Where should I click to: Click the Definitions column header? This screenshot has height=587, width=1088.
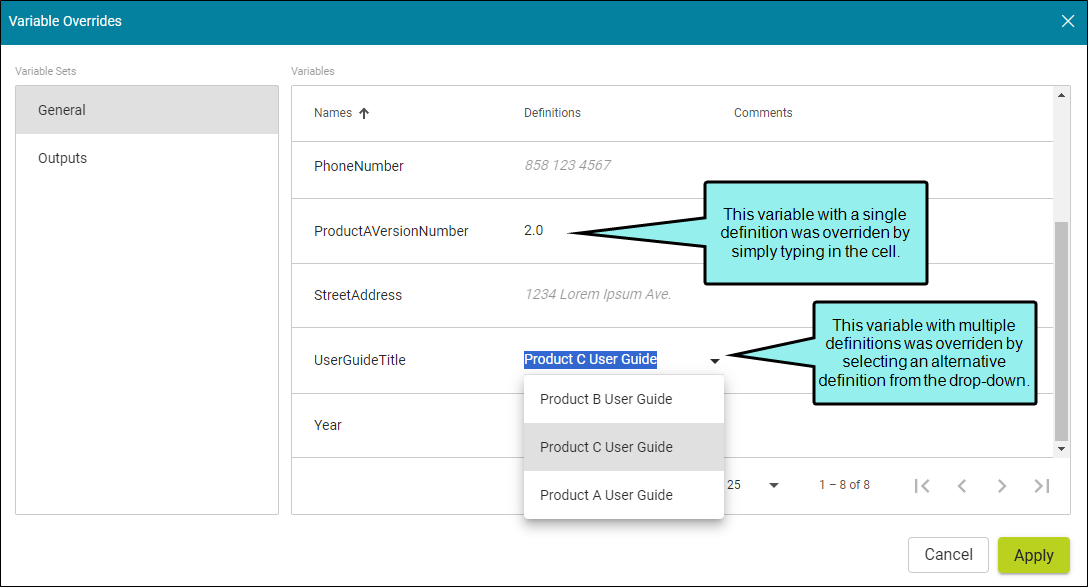[552, 112]
